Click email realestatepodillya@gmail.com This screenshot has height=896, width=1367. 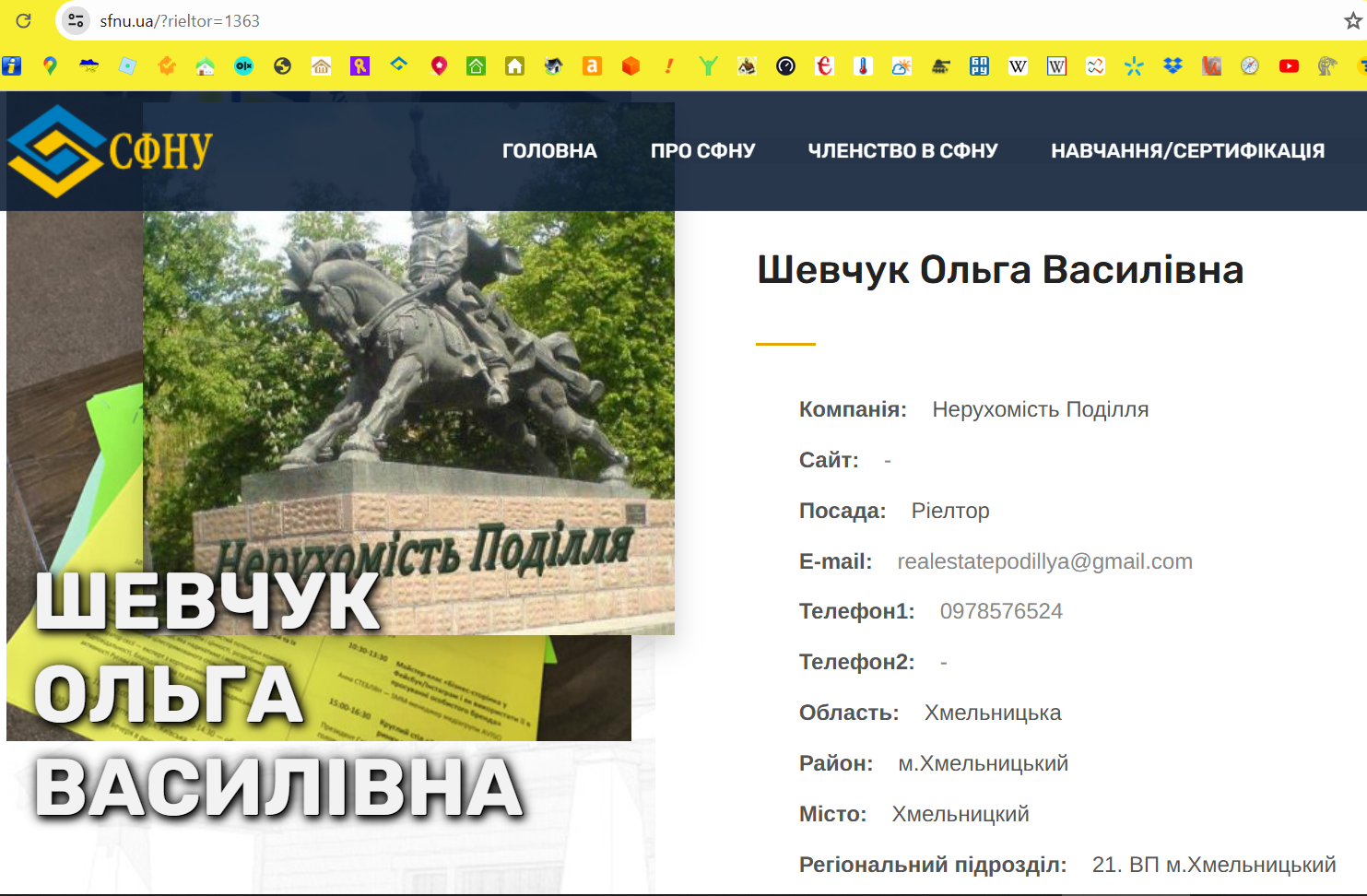pos(1045,561)
